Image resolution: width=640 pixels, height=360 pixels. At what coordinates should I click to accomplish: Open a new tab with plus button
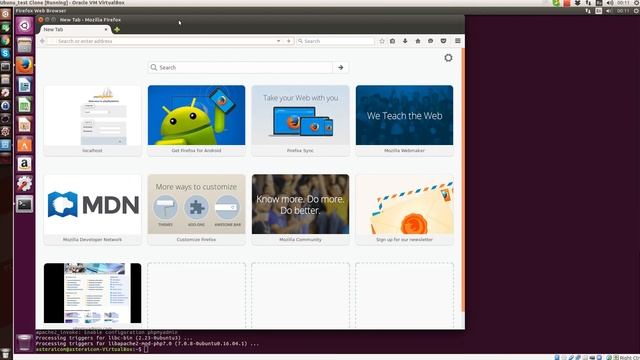pos(117,29)
